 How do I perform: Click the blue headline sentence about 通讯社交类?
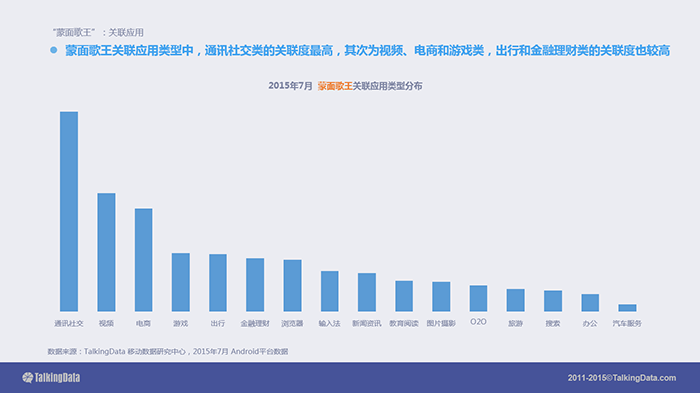click(367, 50)
